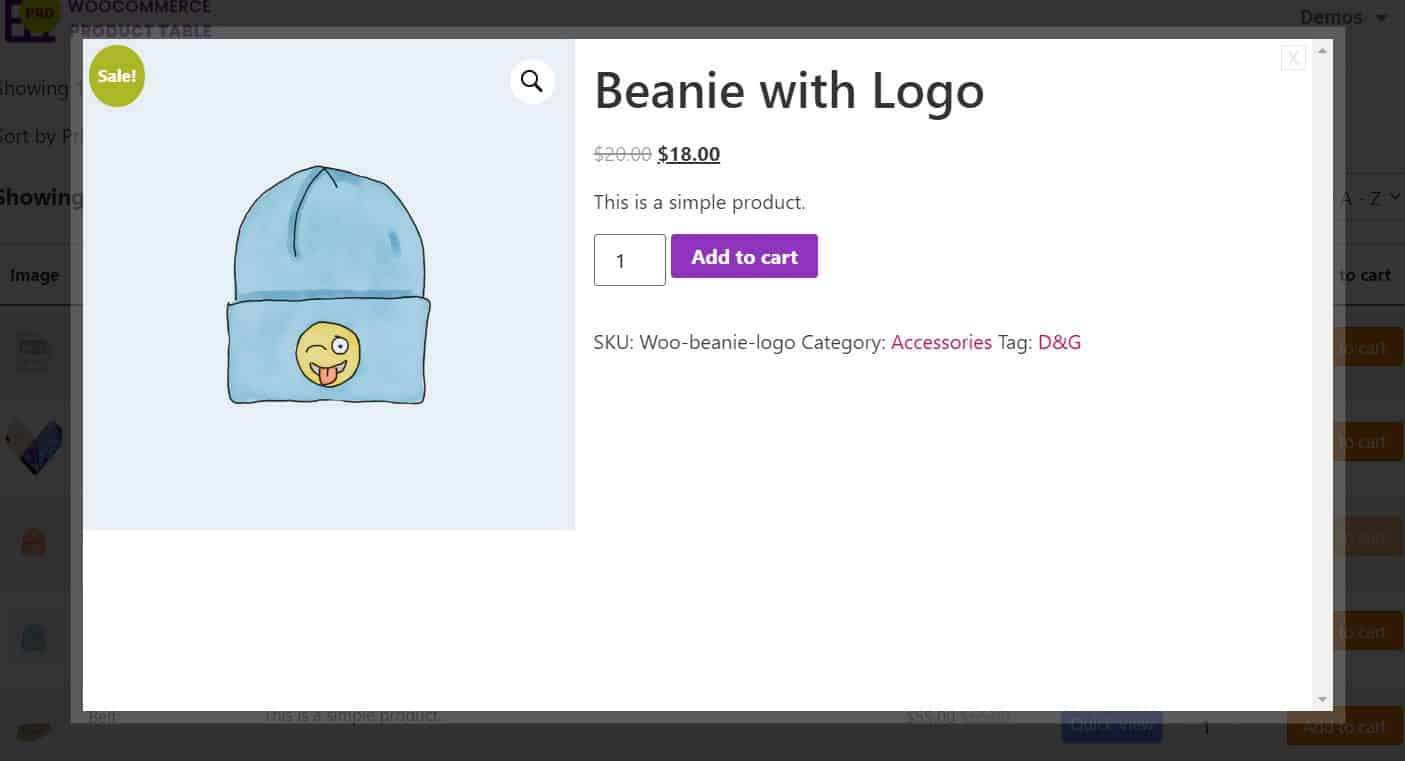Click the green Sale! badge
Image resolution: width=1405 pixels, height=761 pixels.
116,75
